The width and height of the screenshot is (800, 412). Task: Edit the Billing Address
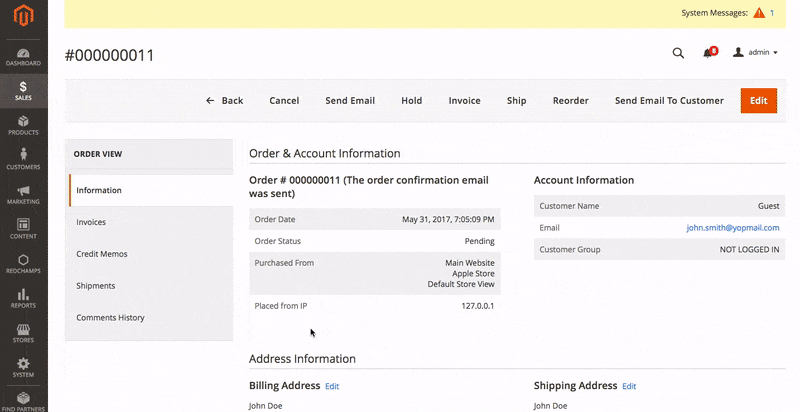point(332,387)
